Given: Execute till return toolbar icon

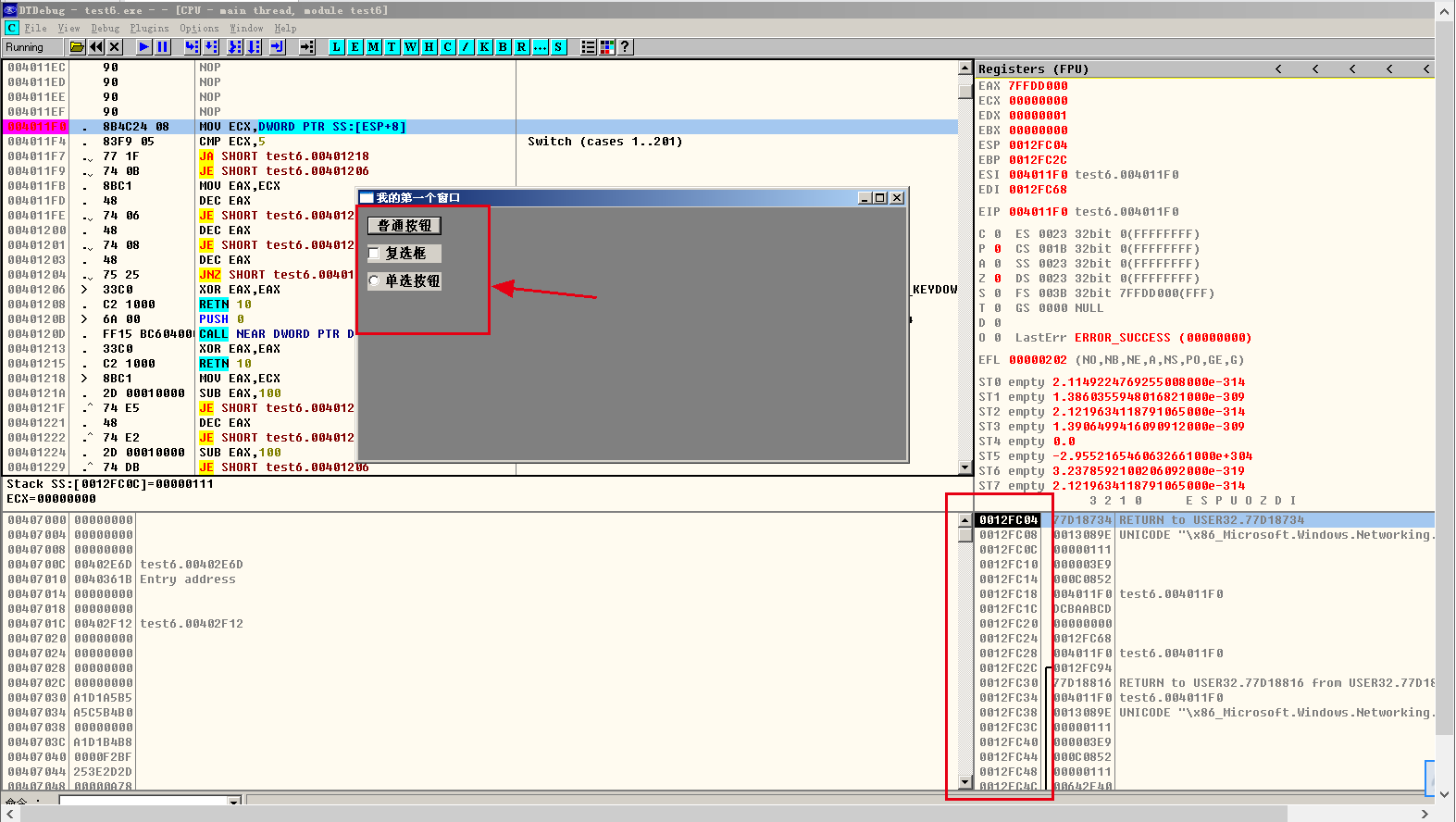Looking at the screenshot, I should click(x=278, y=47).
